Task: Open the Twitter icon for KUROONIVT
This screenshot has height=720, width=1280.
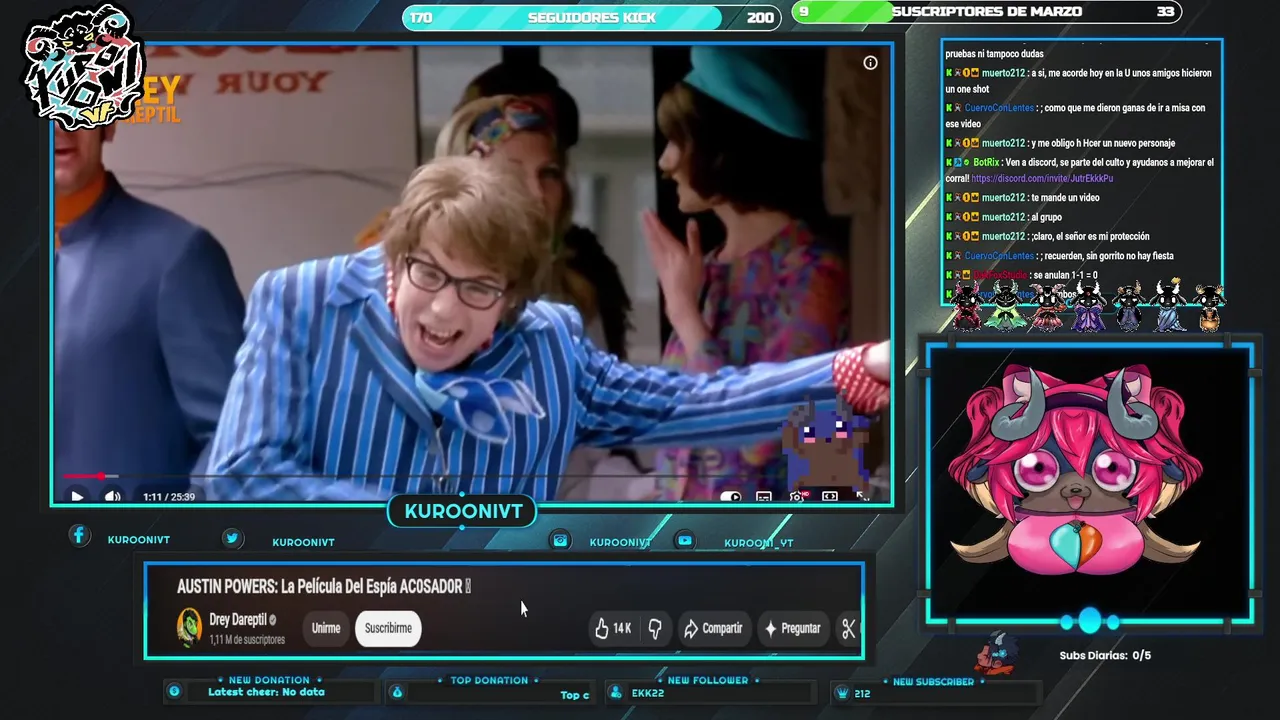Action: point(232,538)
